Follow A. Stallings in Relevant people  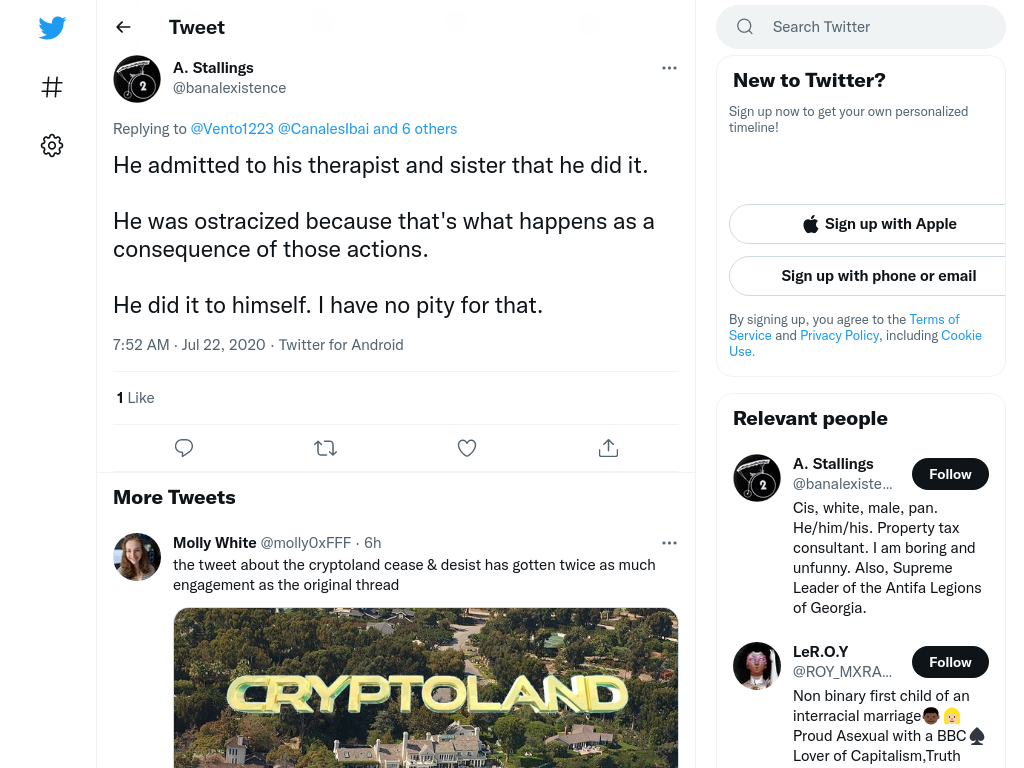pos(950,474)
